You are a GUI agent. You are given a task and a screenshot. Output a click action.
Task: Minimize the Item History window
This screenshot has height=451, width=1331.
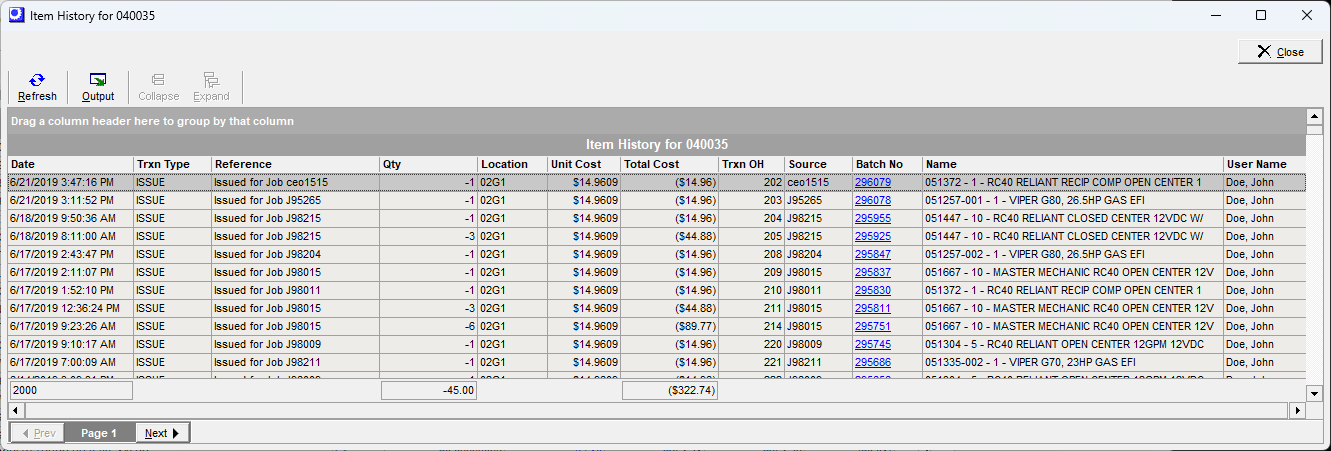[1216, 15]
